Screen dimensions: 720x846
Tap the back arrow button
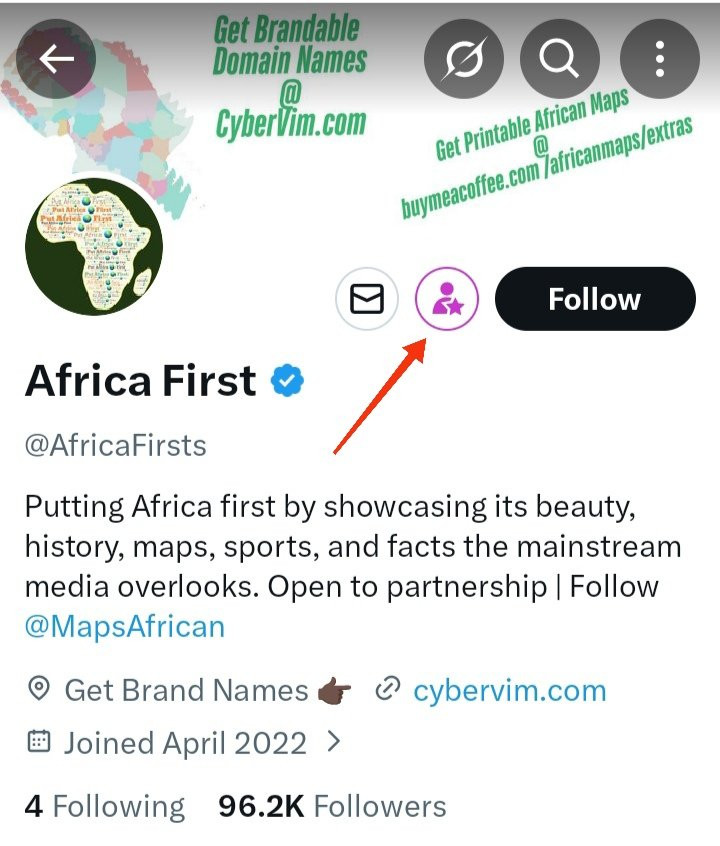[x=57, y=59]
